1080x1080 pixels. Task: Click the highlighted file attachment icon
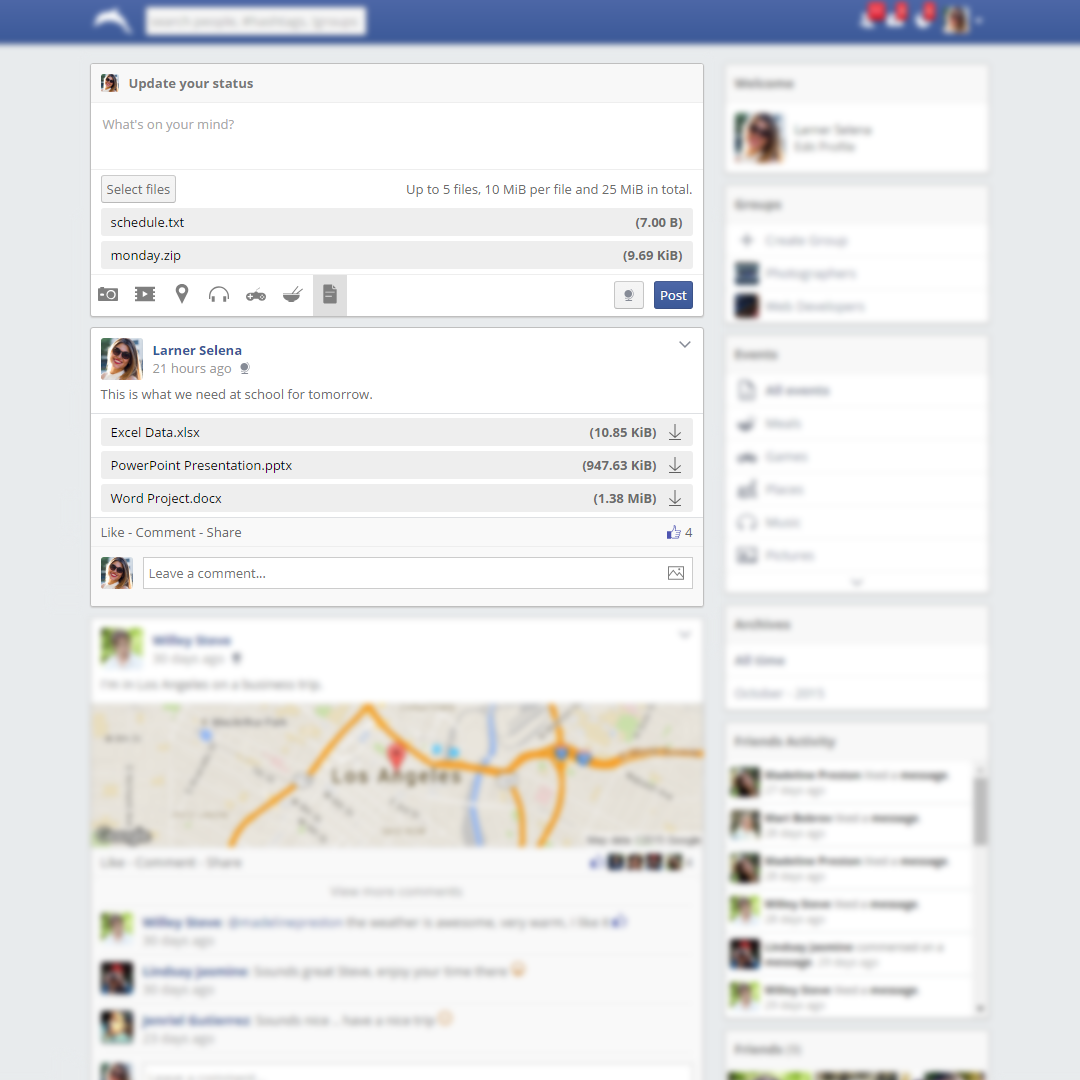pyautogui.click(x=330, y=294)
